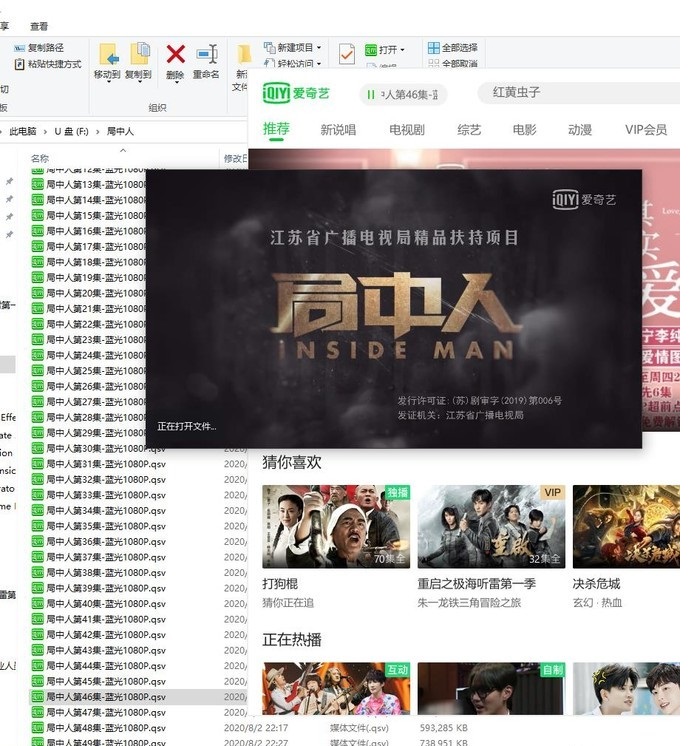Viewport: 689px width, 746px height.
Task: Click the qsv file icon of 局中人第43集
Action: click(38, 650)
